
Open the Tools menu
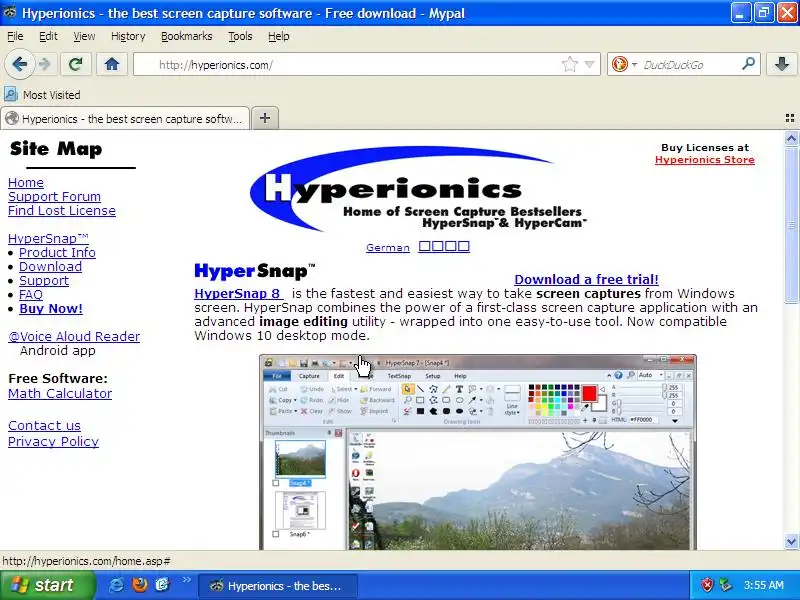[240, 36]
